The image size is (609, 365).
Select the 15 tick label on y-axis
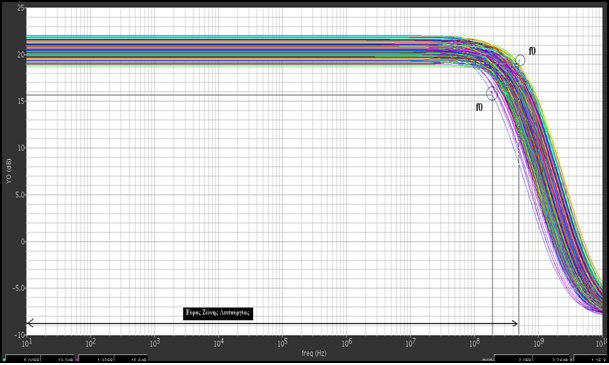21,101
